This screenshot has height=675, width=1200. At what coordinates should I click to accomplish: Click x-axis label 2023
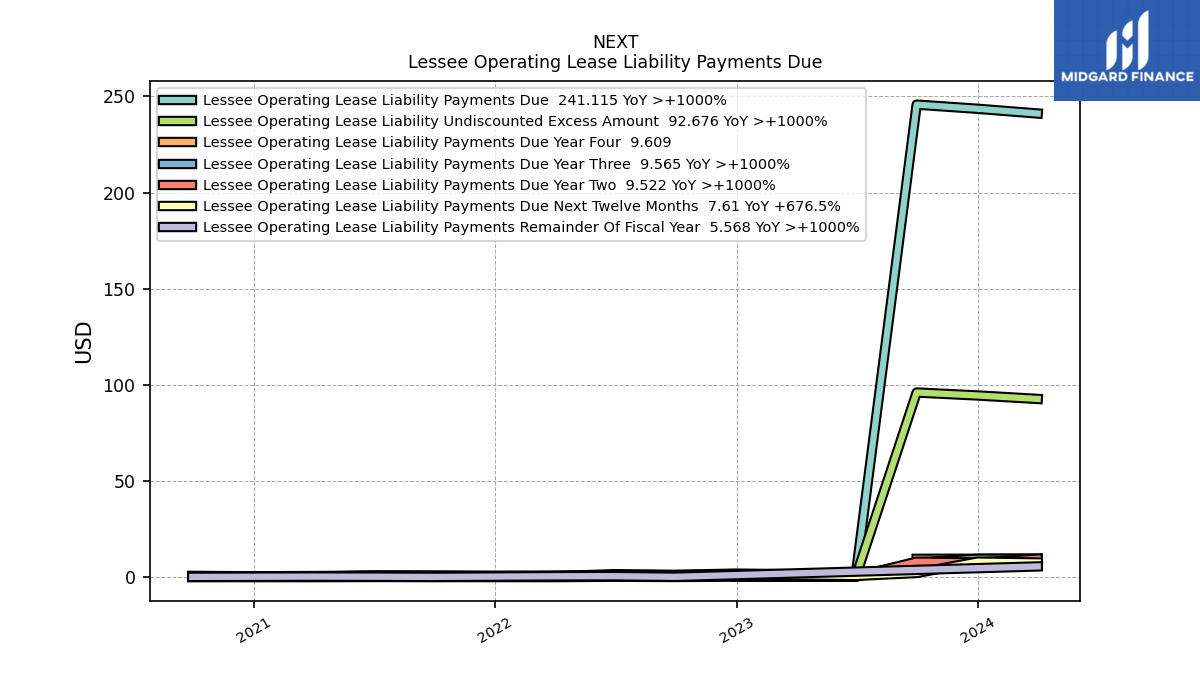click(736, 630)
